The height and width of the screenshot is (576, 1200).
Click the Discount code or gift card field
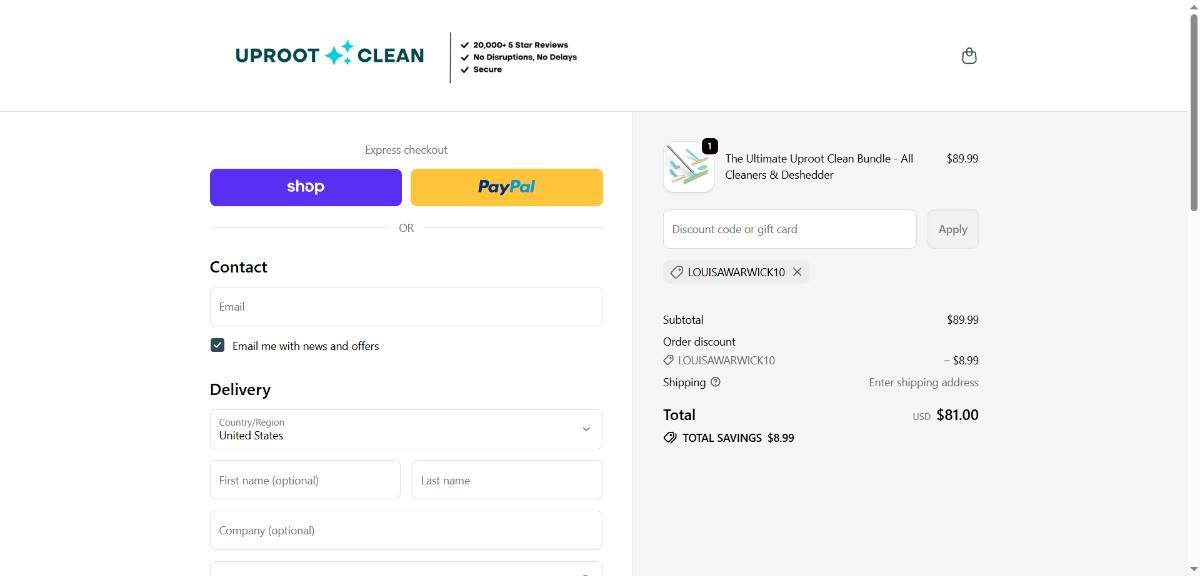(789, 229)
